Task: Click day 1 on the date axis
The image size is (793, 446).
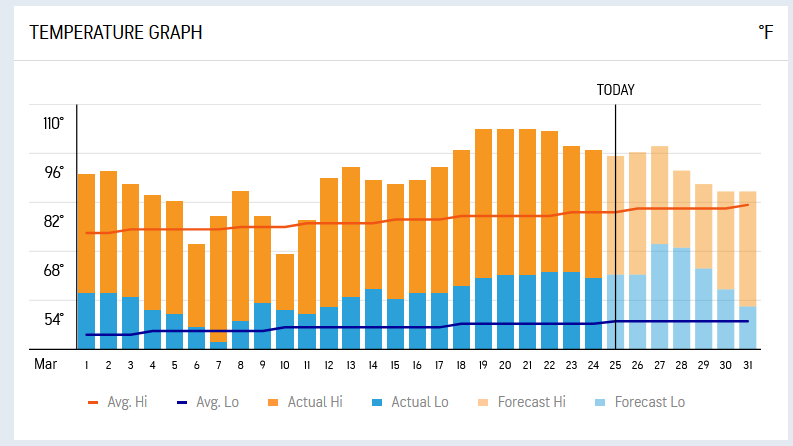Action: coord(86,365)
